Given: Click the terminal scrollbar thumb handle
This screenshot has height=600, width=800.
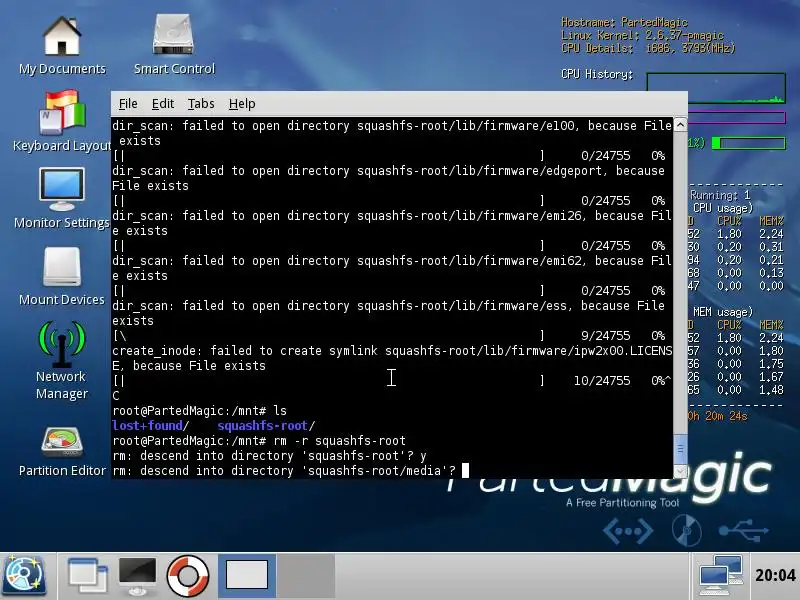Looking at the screenshot, I should coord(680,449).
